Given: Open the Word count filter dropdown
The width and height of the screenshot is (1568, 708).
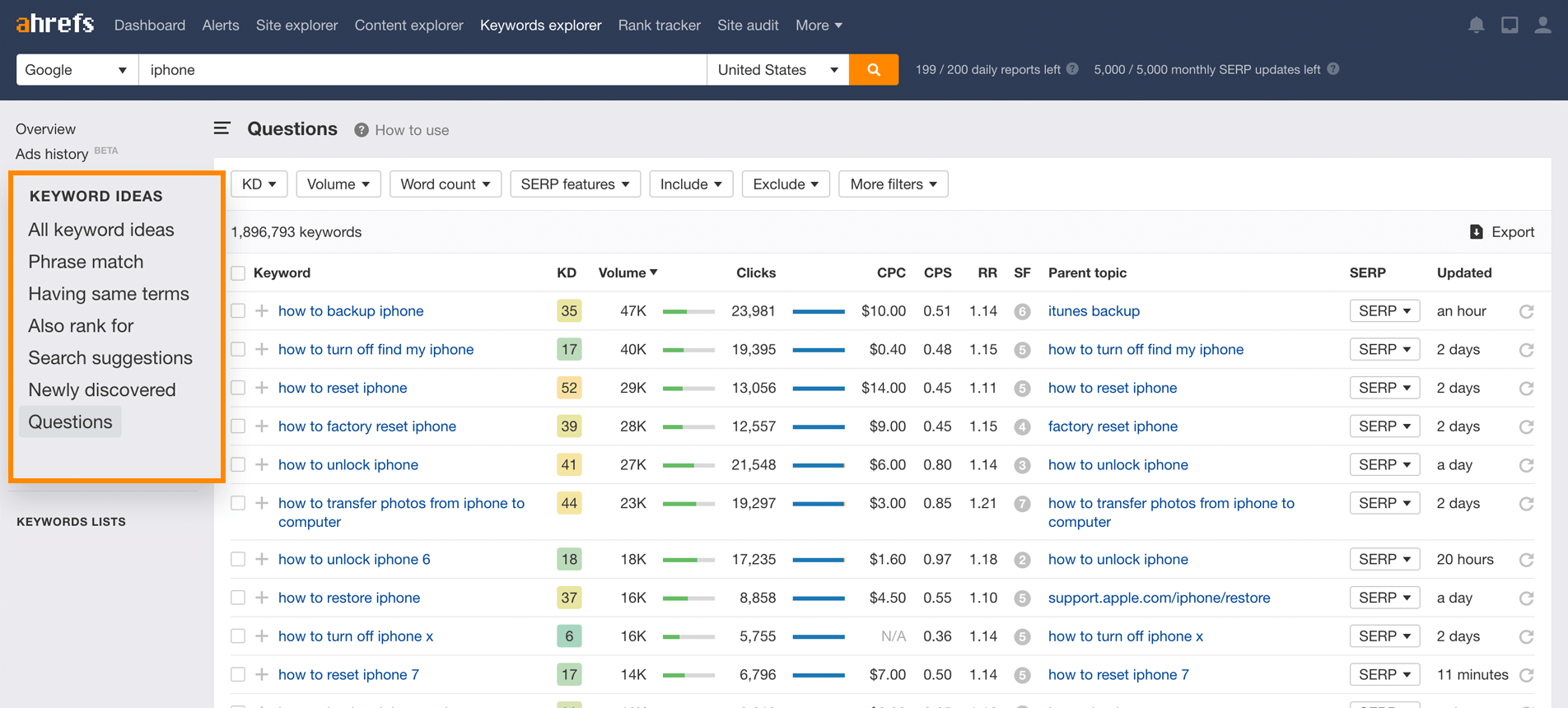Looking at the screenshot, I should click(445, 184).
